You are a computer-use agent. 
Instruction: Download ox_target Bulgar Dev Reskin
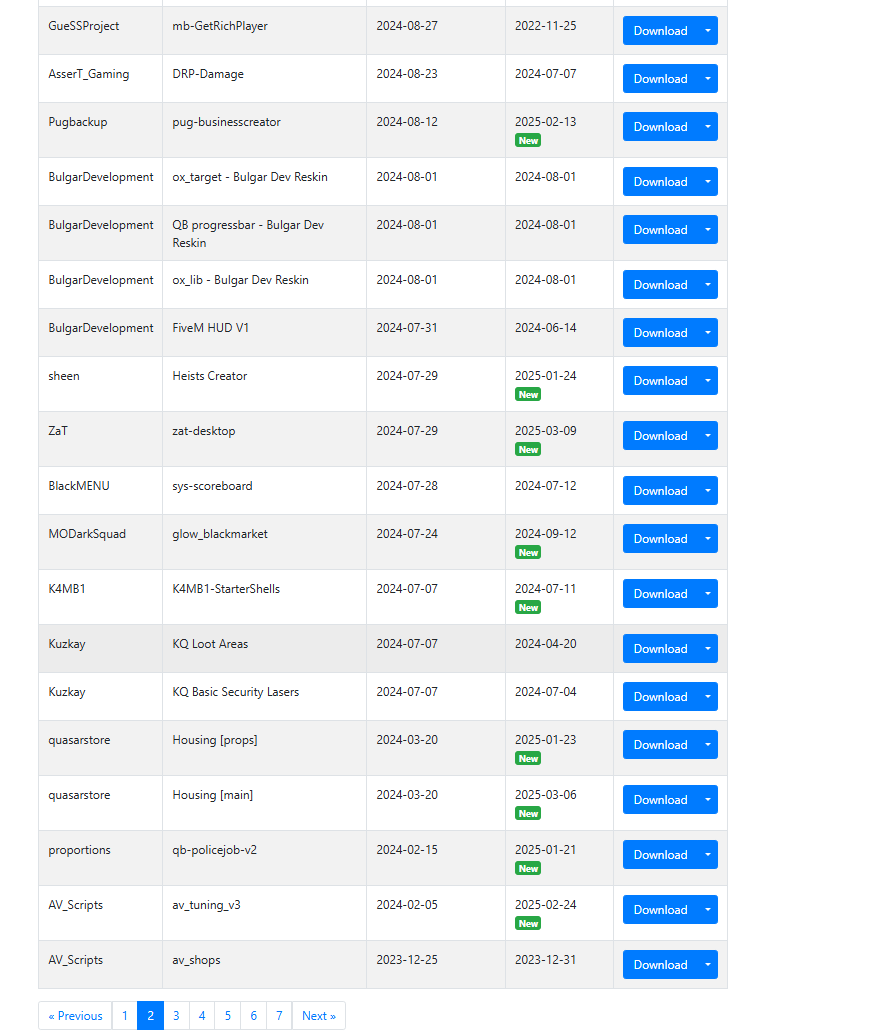[660, 182]
